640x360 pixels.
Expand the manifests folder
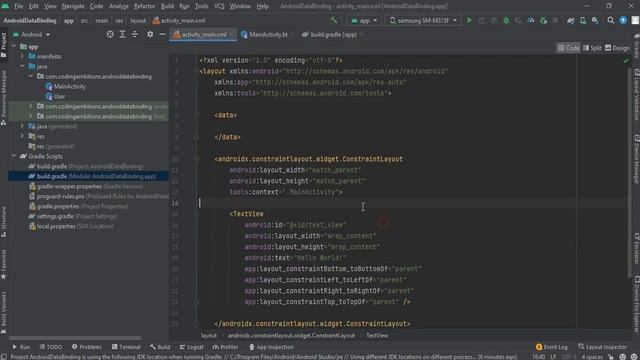(x=22, y=56)
